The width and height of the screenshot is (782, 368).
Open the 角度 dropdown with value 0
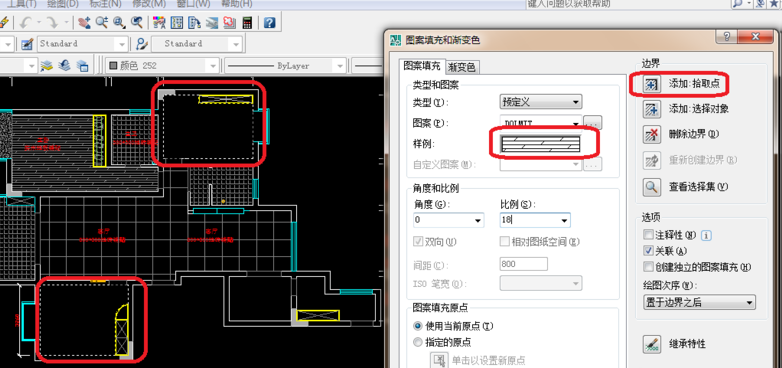[448, 220]
